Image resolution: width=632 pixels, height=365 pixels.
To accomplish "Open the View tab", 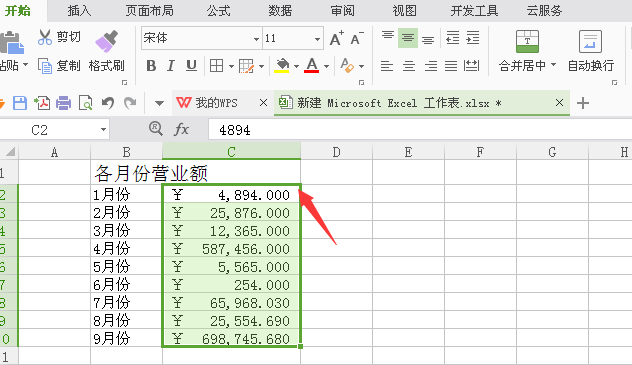I will pyautogui.click(x=405, y=10).
